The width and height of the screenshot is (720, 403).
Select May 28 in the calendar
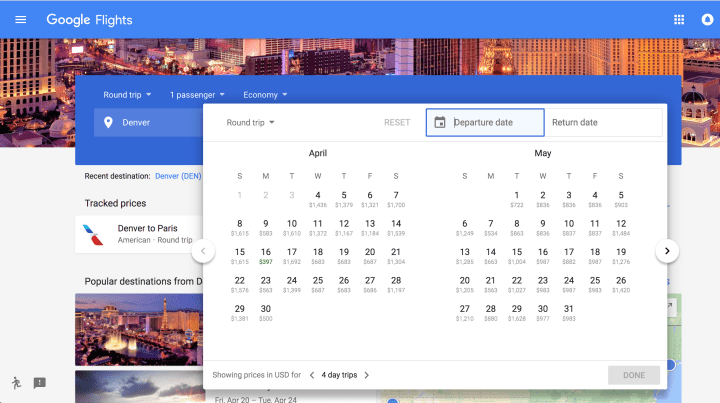[491, 313]
